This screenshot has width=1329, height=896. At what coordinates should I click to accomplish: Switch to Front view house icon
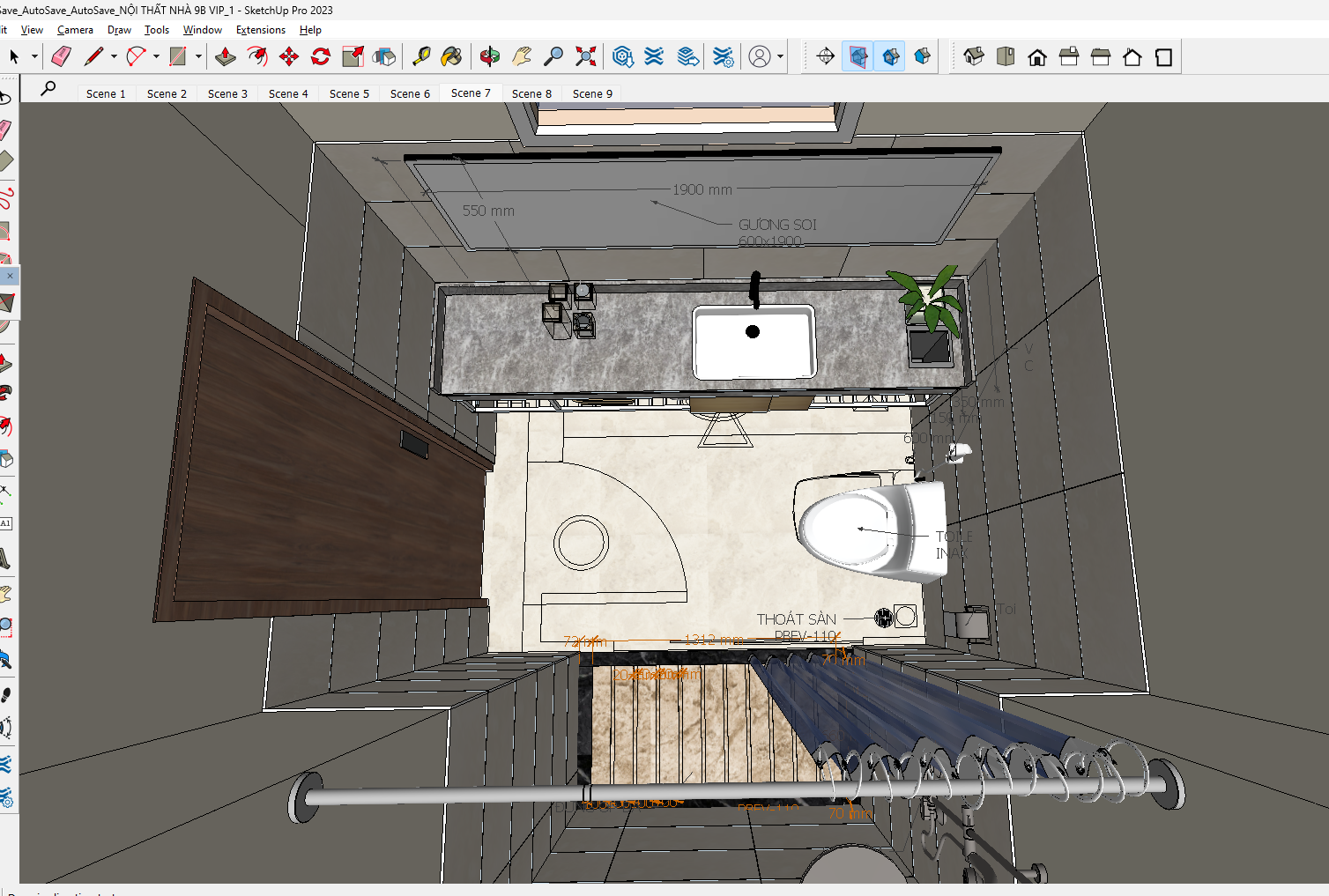1037,56
